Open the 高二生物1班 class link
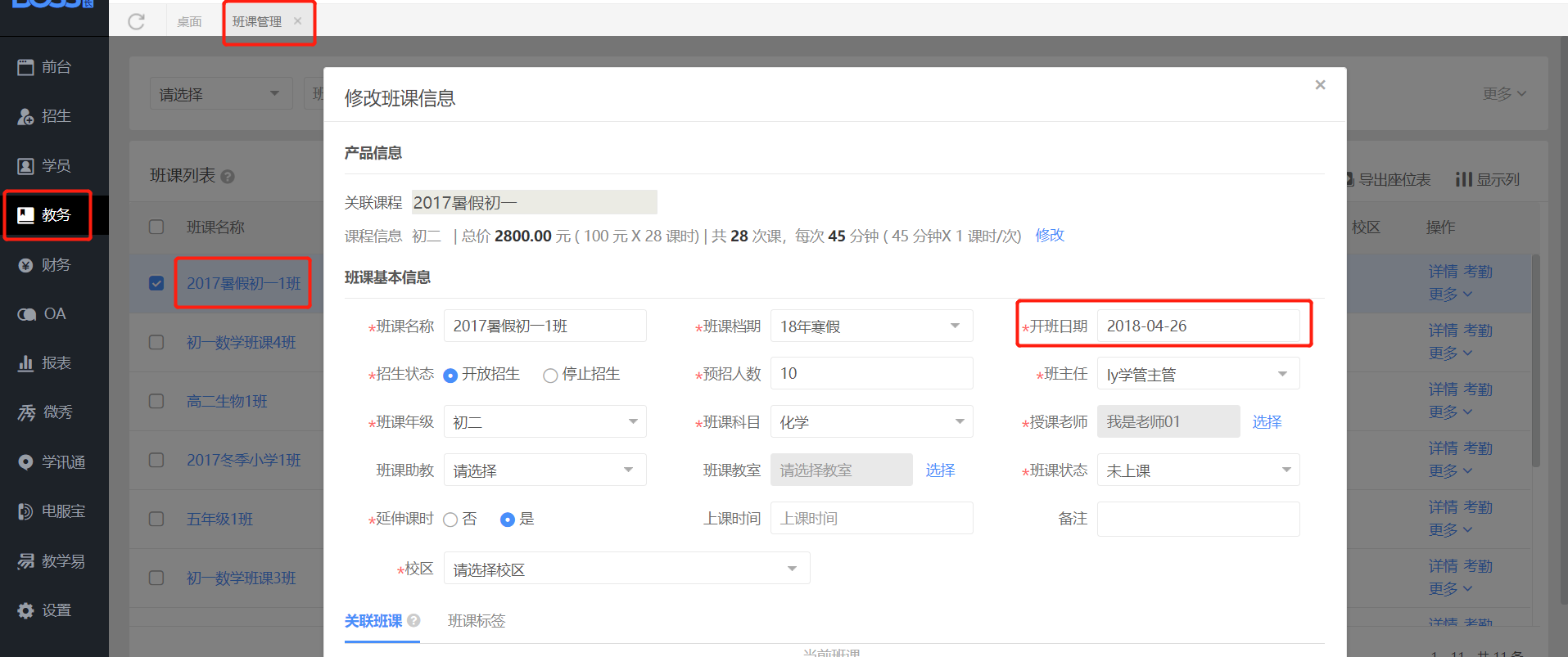Image resolution: width=1568 pixels, height=657 pixels. (x=227, y=401)
